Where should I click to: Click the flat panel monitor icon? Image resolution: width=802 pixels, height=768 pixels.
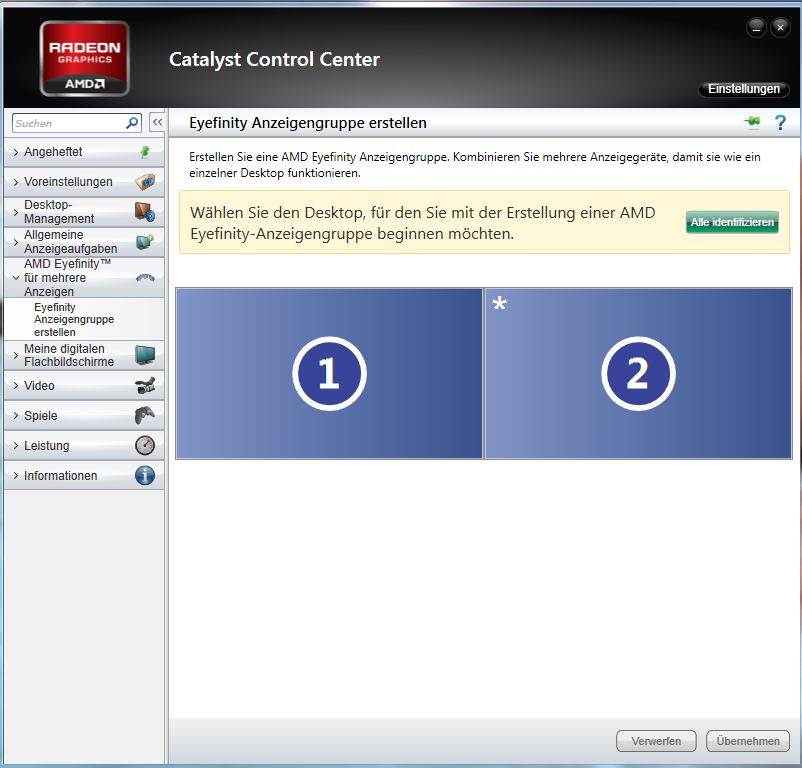145,355
